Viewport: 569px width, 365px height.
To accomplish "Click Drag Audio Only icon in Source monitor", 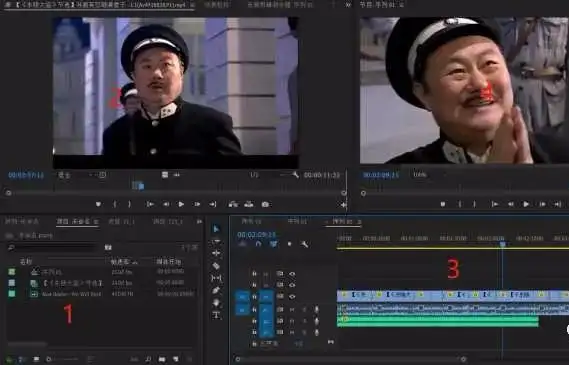I will (177, 175).
